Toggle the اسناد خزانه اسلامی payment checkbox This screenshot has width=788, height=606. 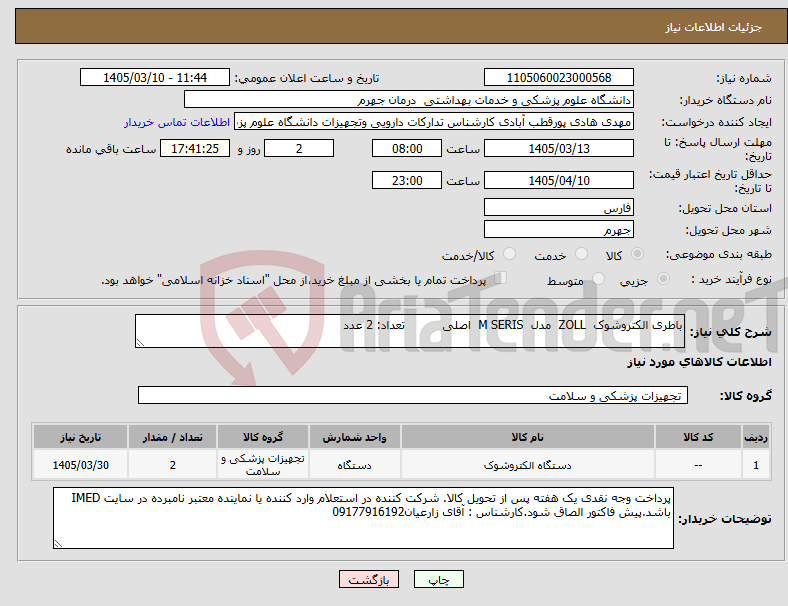pos(501,278)
